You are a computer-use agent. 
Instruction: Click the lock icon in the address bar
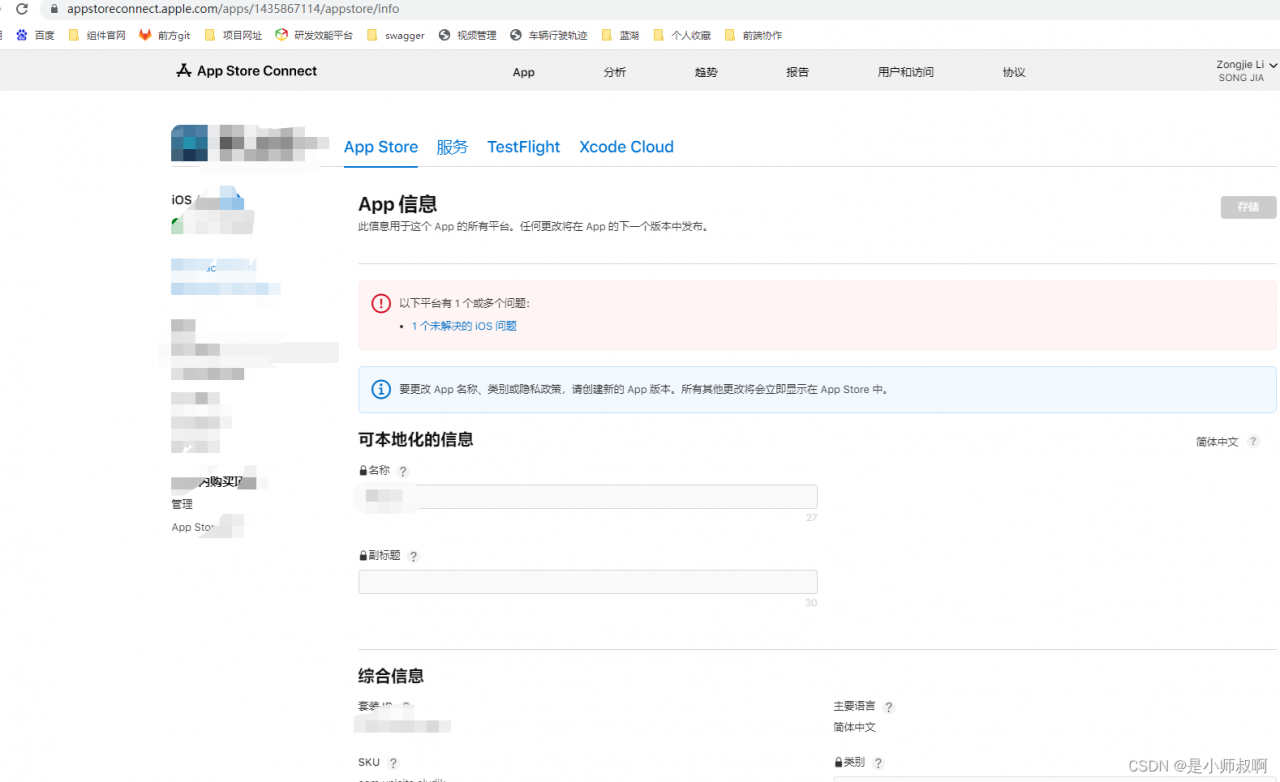(55, 8)
